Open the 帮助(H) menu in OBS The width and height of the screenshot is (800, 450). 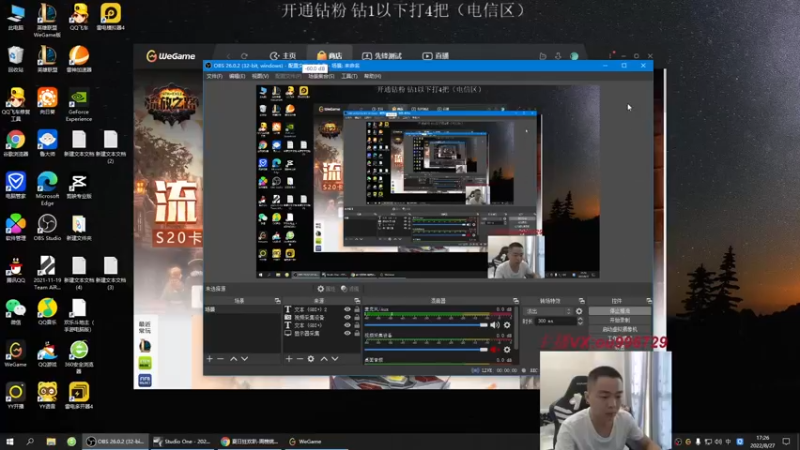(x=372, y=76)
